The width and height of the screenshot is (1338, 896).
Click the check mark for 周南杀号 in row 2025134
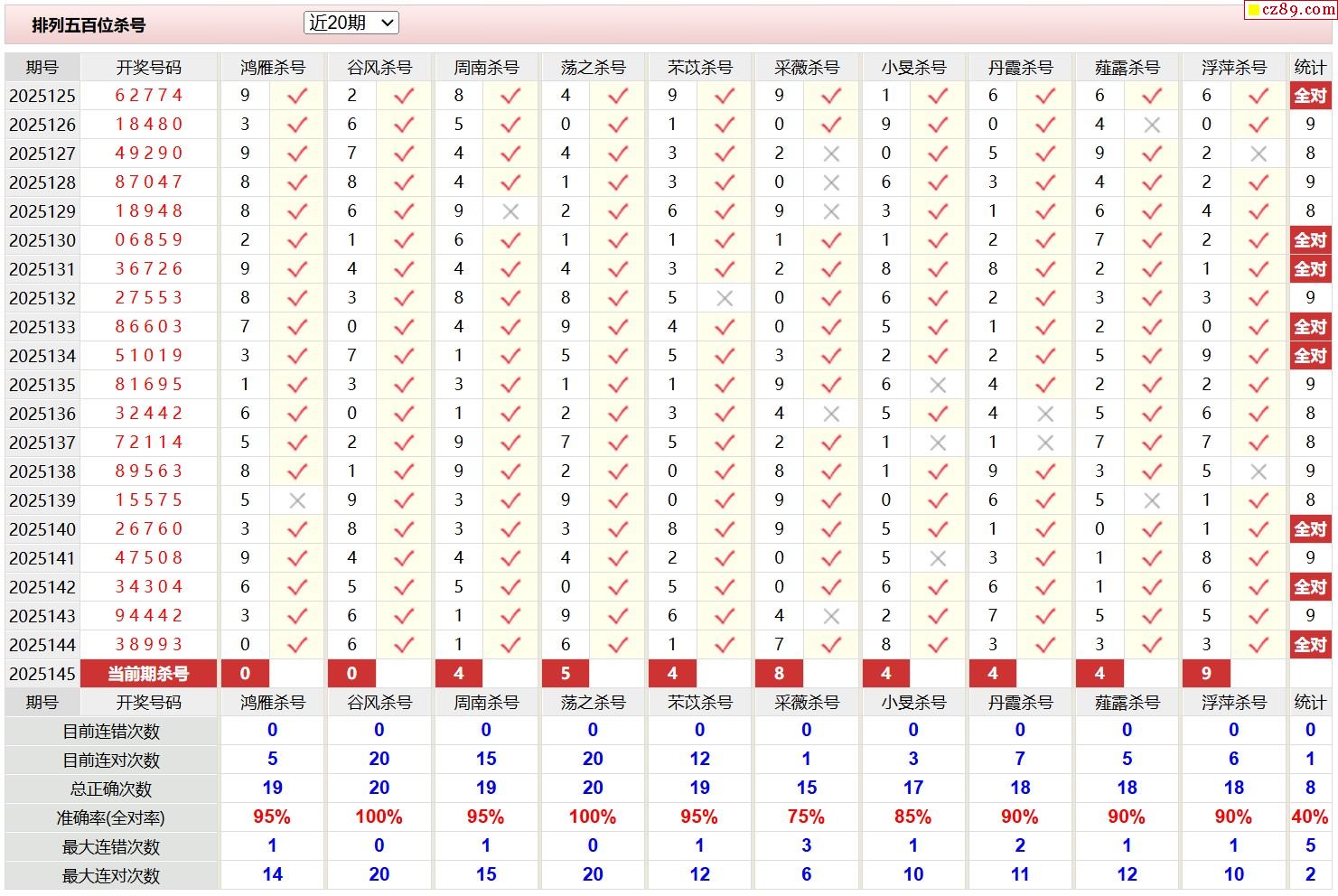point(510,356)
